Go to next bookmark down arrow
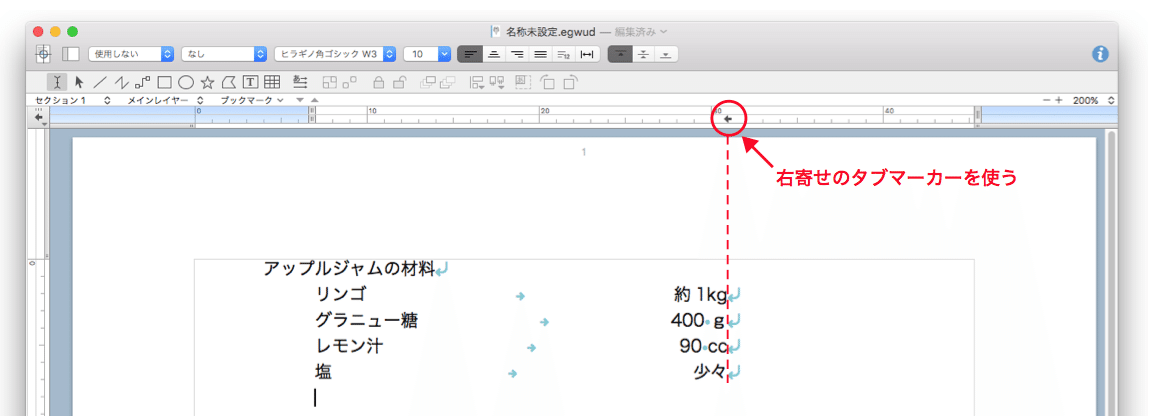This screenshot has width=1160, height=416. 300,100
